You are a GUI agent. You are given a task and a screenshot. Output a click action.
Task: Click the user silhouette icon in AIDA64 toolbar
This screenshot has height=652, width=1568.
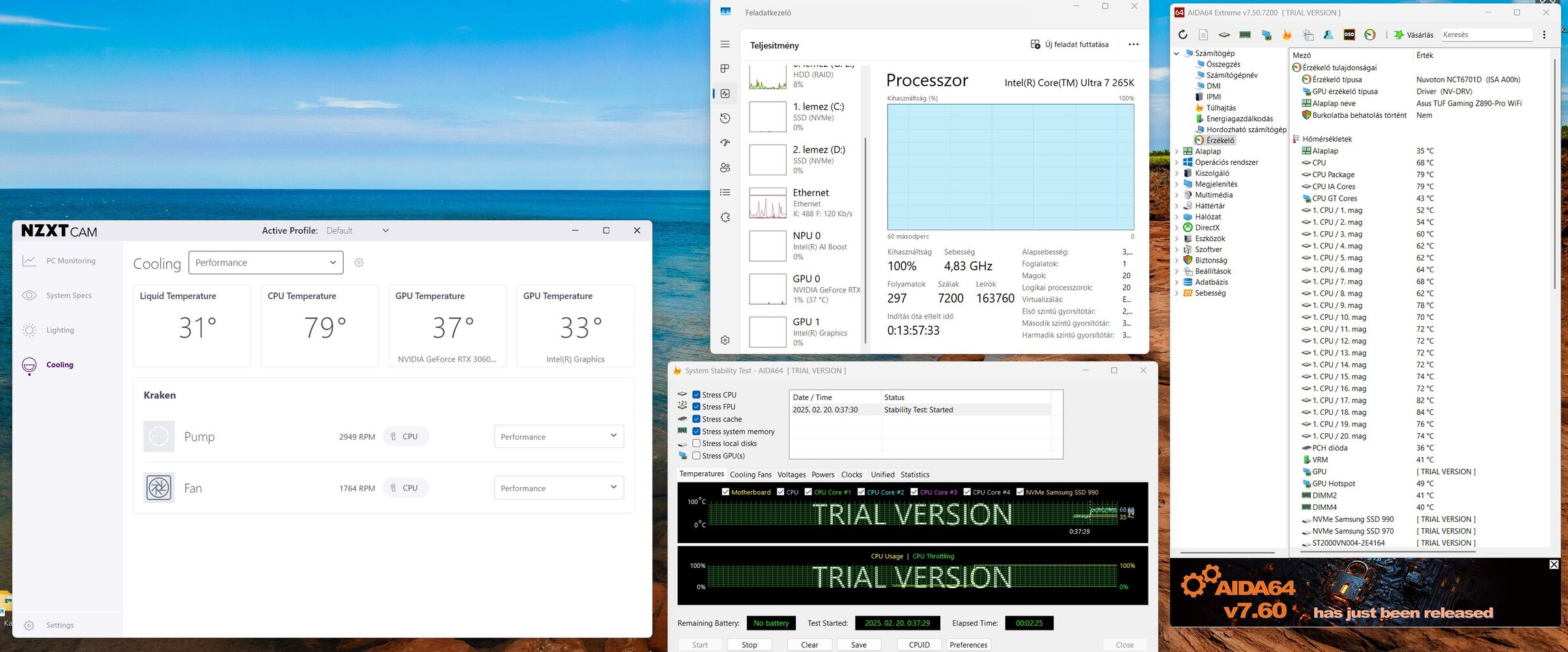pyautogui.click(x=1328, y=35)
